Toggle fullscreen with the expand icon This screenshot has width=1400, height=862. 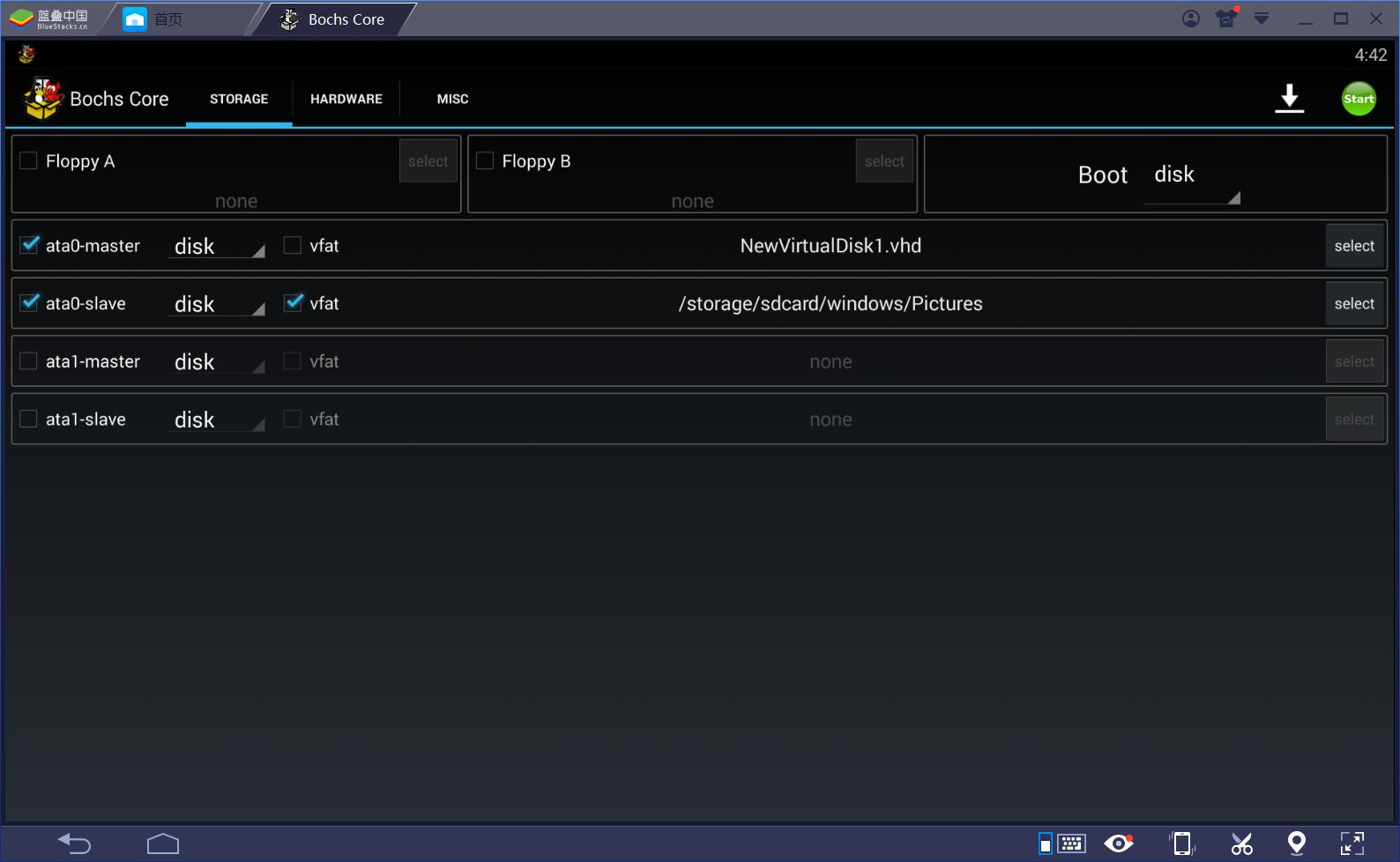coord(1352,843)
